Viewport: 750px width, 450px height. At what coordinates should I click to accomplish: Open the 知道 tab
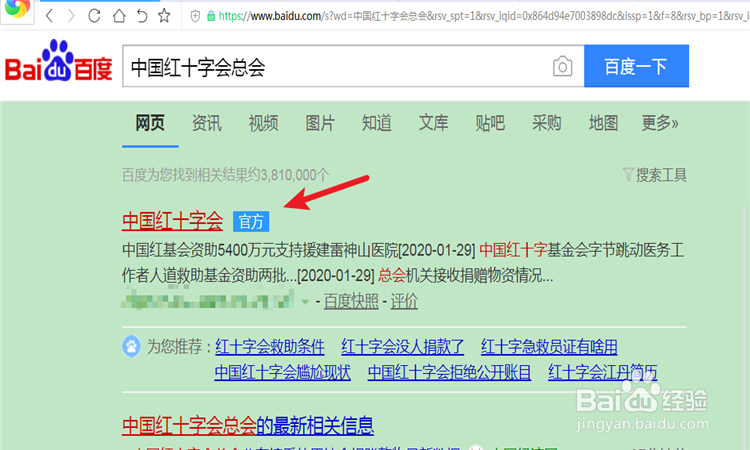(x=376, y=123)
